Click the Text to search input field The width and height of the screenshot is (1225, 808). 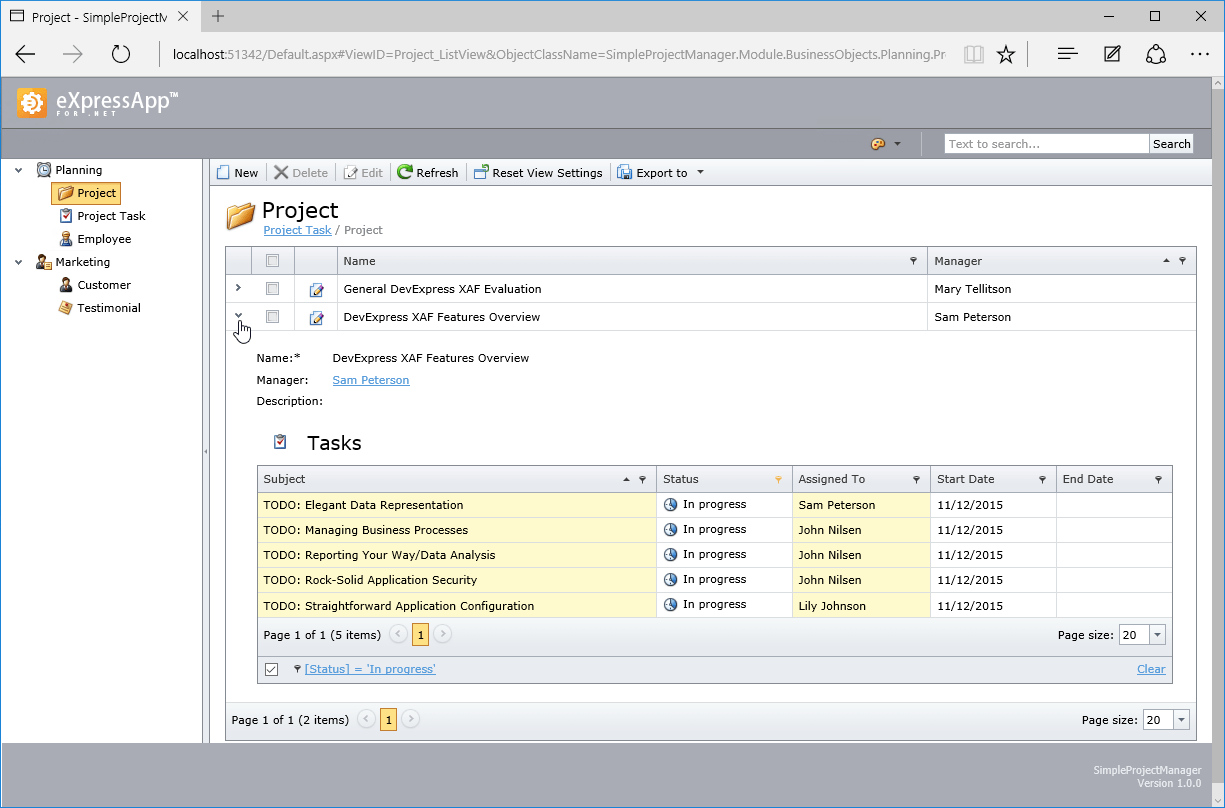pyautogui.click(x=1045, y=144)
